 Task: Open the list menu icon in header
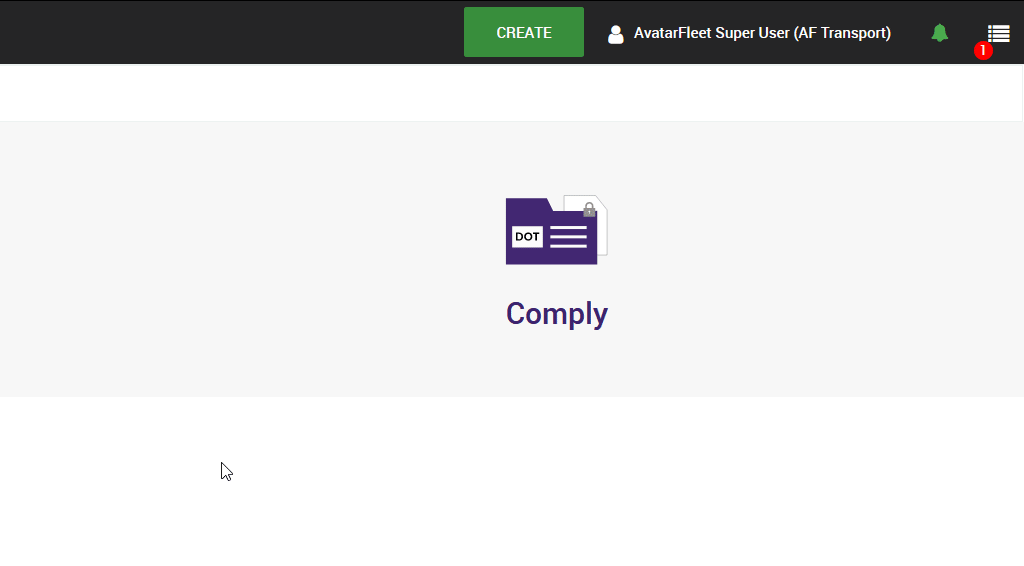click(999, 33)
